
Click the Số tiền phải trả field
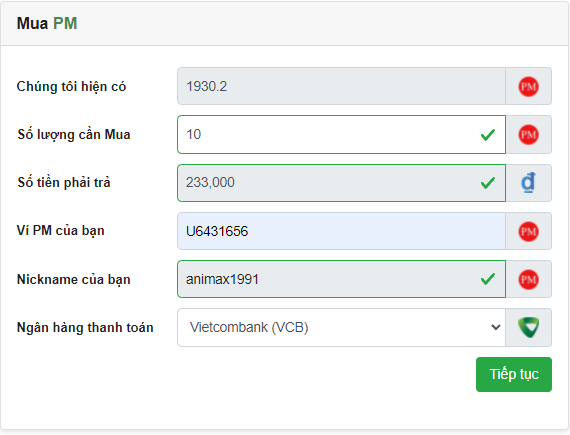(341, 183)
